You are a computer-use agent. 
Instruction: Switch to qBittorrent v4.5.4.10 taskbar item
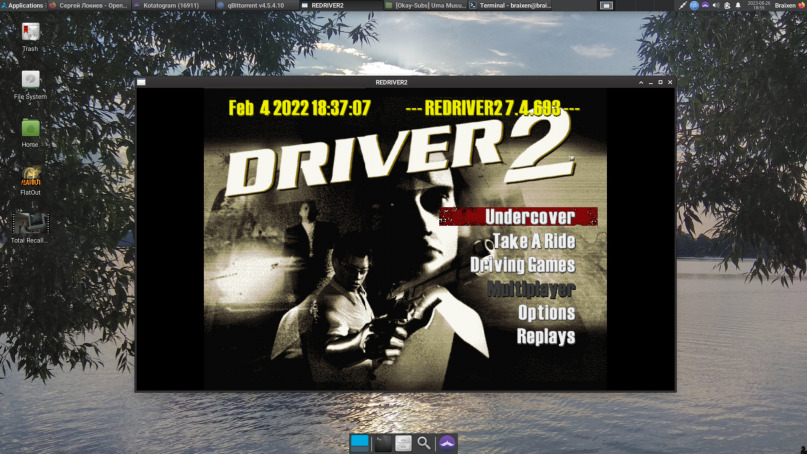256,5
